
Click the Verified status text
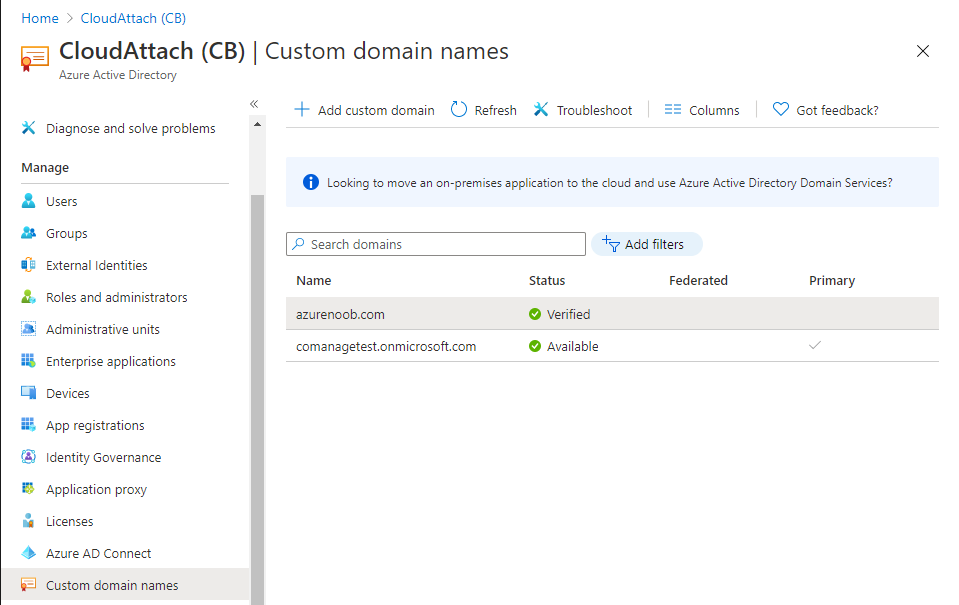pyautogui.click(x=568, y=314)
